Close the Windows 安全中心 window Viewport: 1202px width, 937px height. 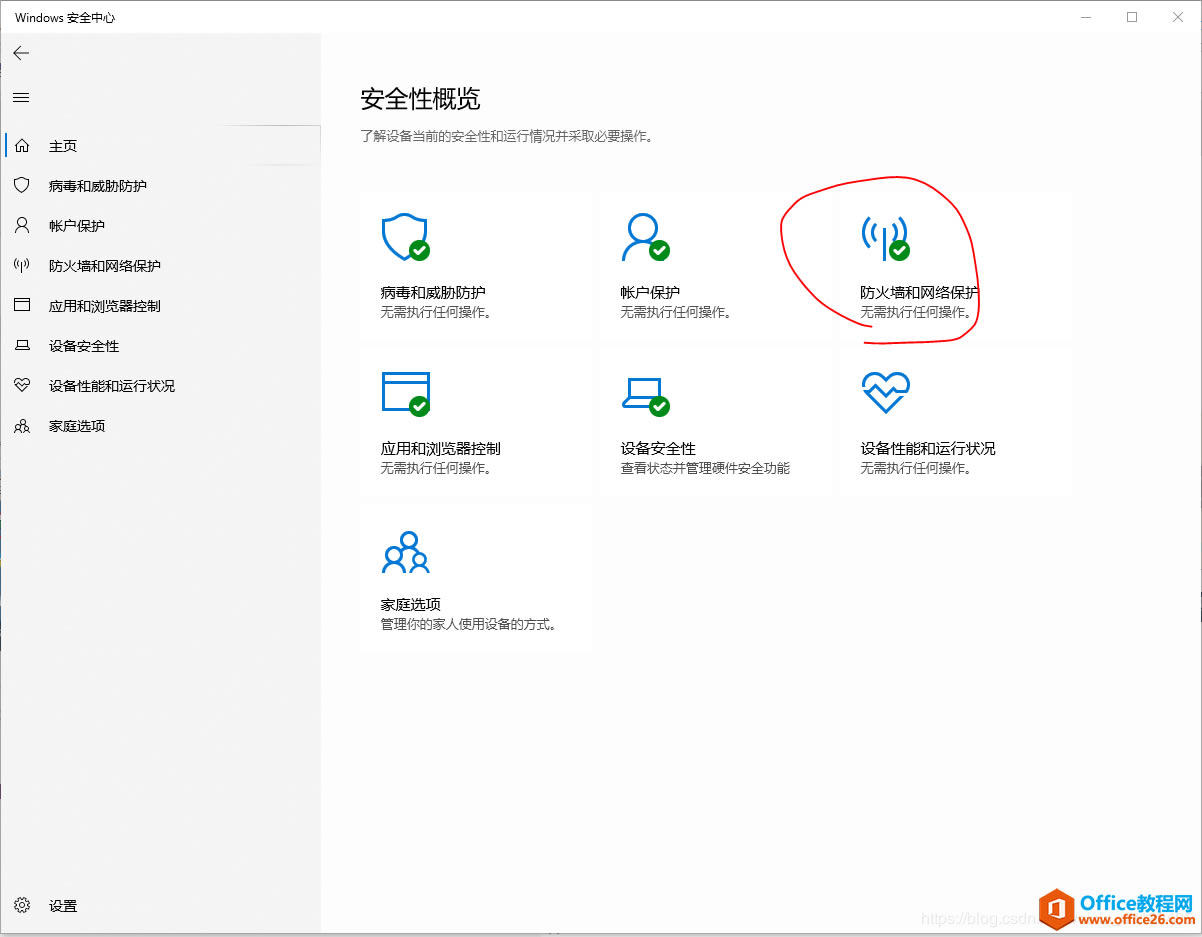pyautogui.click(x=1178, y=17)
